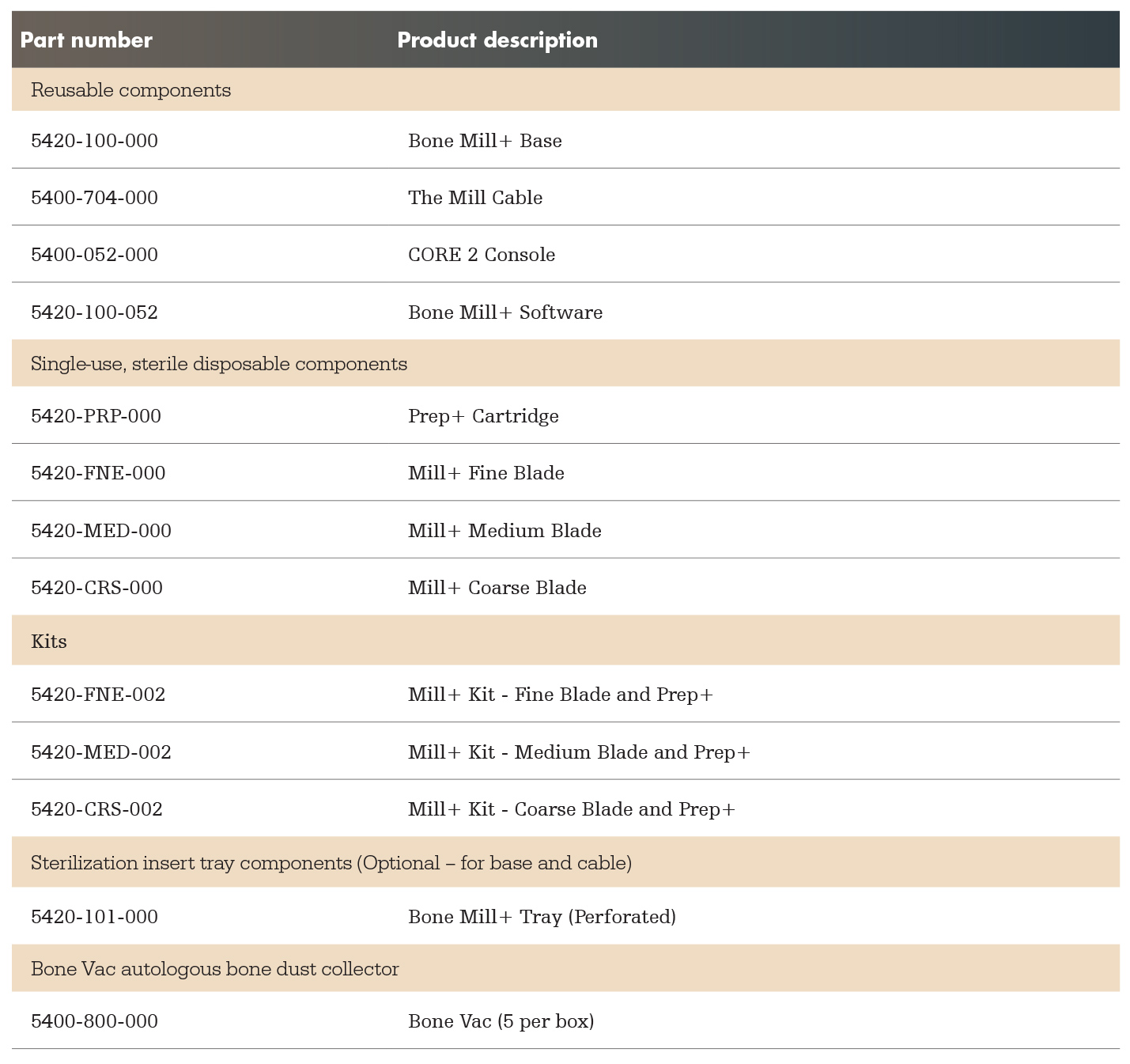Click part number 5420-CRS-000
The image size is (1130, 1064).
point(97,588)
